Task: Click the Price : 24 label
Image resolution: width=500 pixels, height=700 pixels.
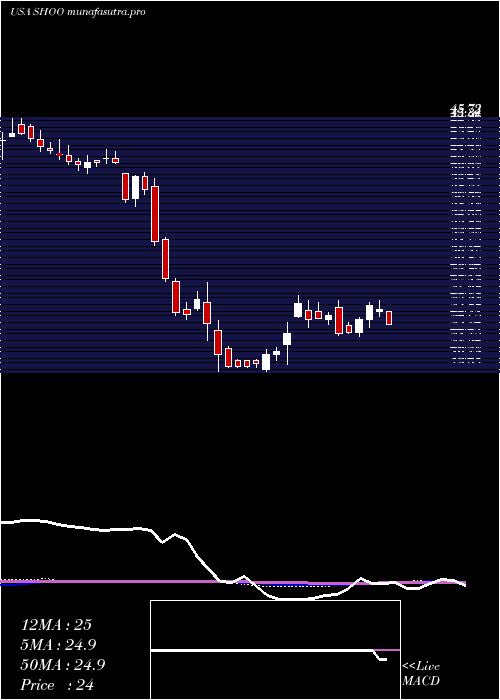Action: tap(57, 685)
